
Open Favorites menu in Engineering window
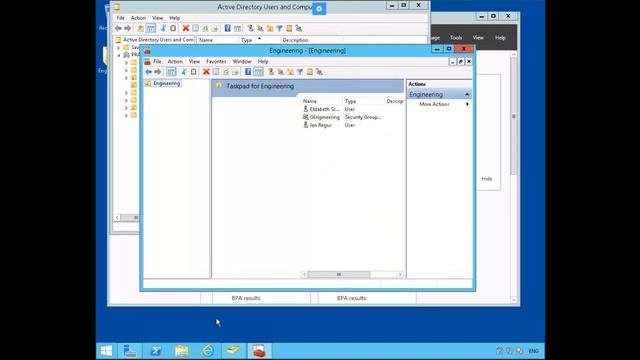(216, 61)
